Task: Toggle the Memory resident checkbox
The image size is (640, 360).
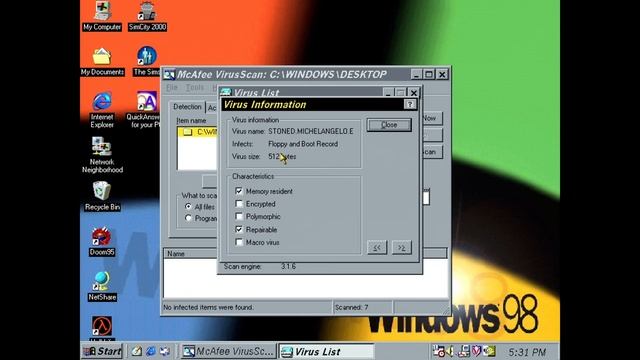Action: 239,191
